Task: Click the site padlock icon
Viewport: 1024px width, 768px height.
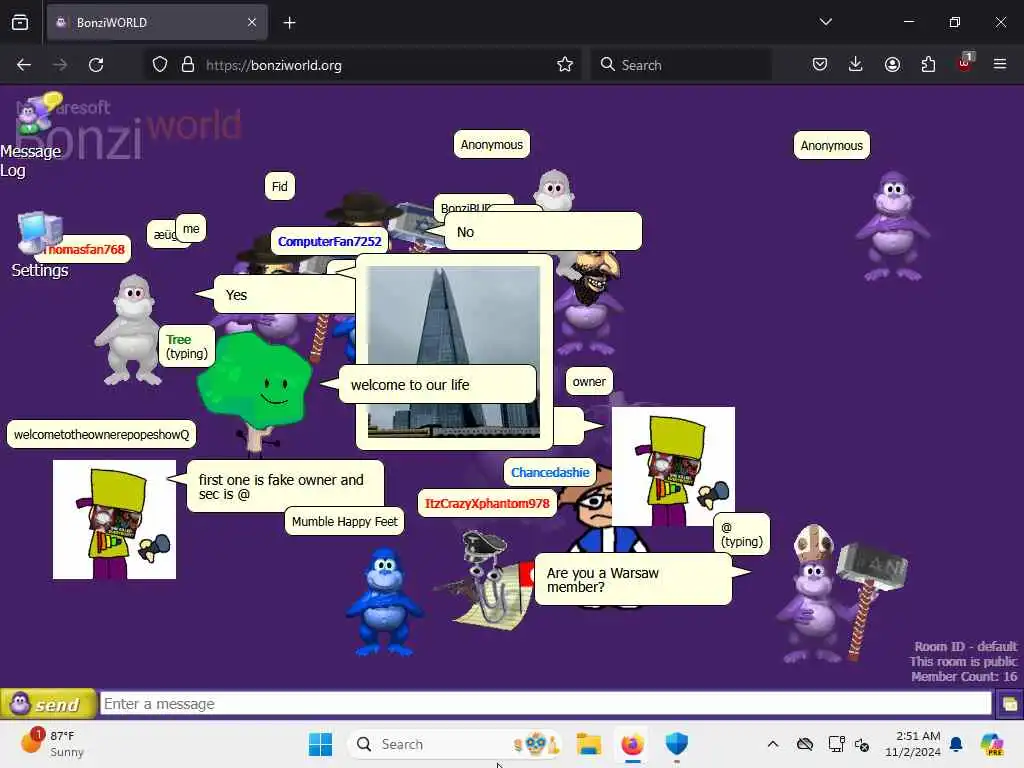Action: point(188,65)
